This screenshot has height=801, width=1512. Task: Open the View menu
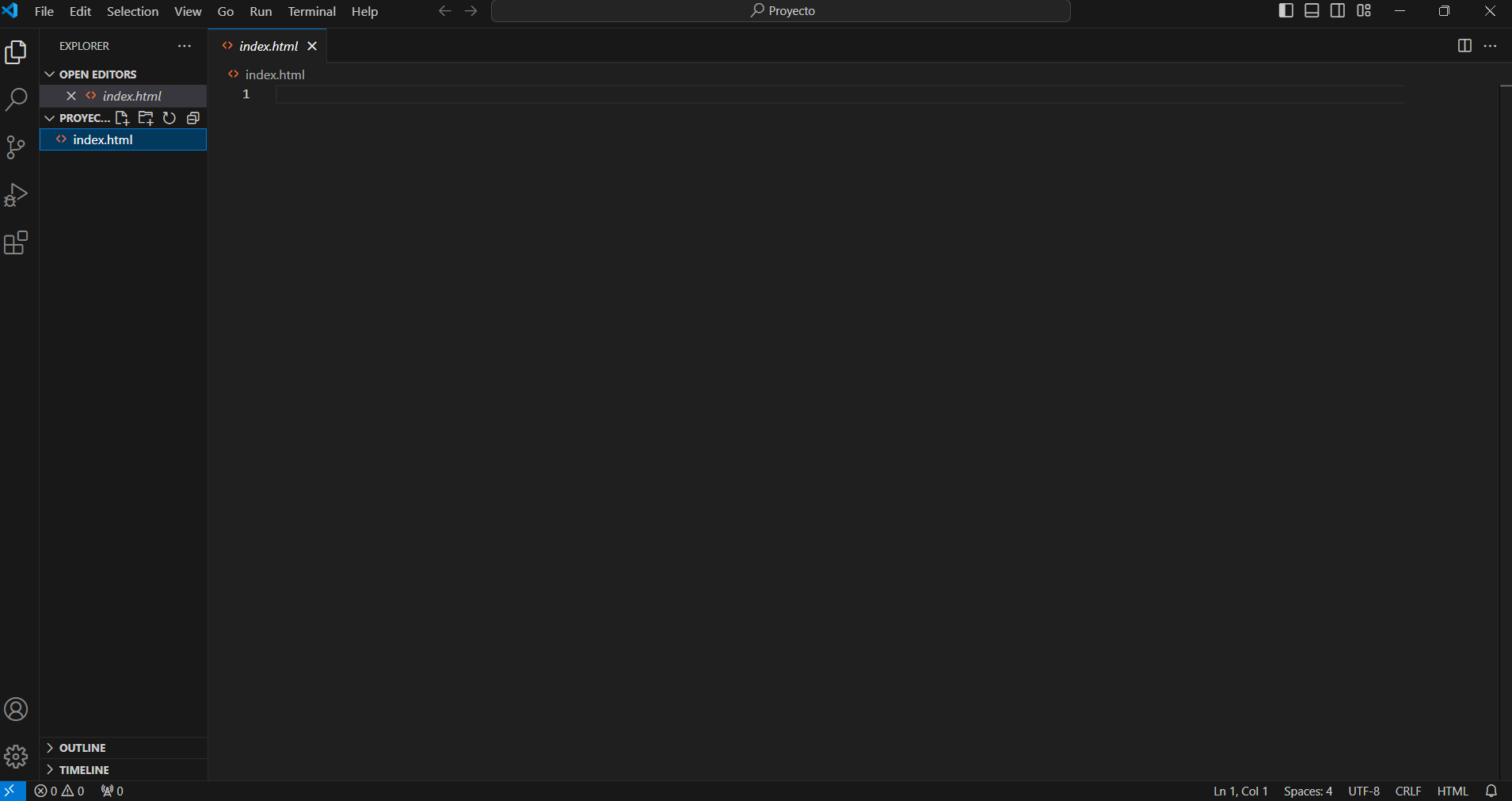(188, 11)
